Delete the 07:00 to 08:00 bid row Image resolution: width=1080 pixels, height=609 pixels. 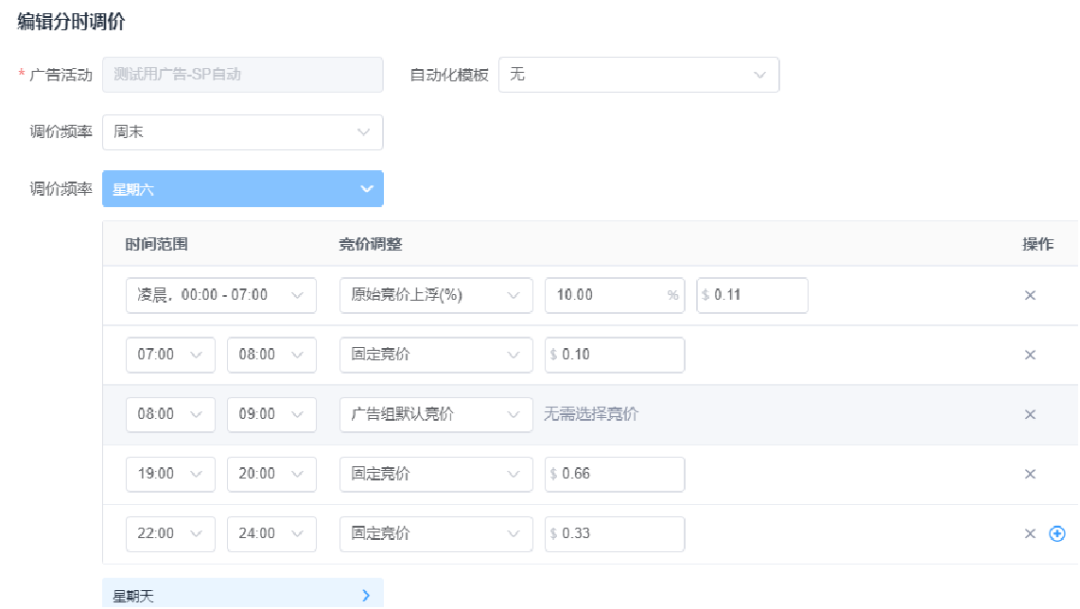pos(1030,355)
